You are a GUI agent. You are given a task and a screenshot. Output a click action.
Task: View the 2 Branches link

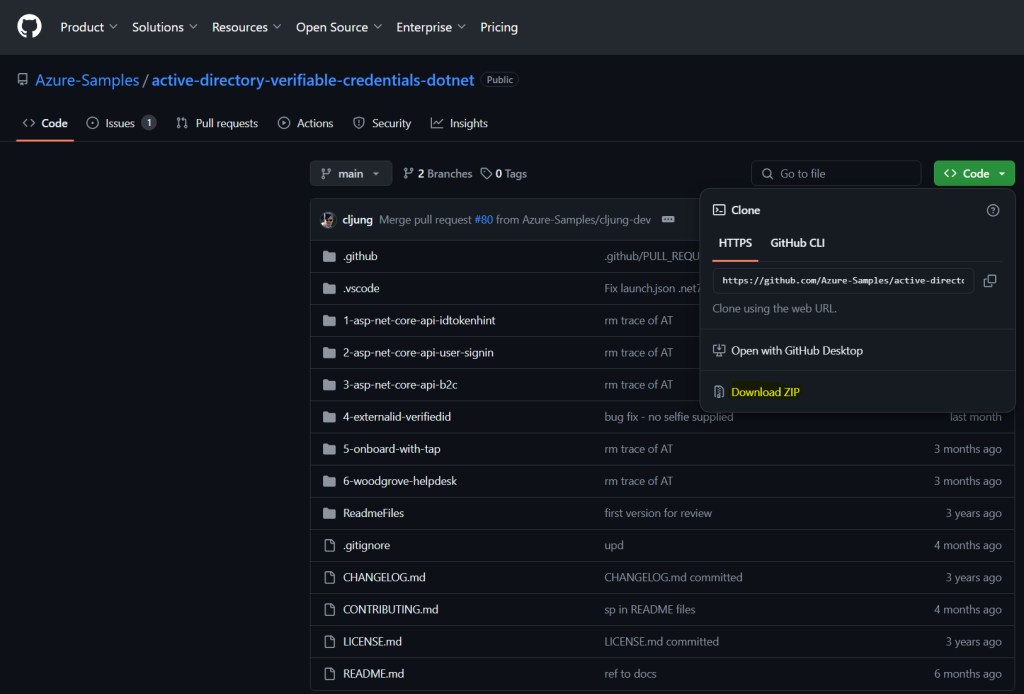(438, 174)
